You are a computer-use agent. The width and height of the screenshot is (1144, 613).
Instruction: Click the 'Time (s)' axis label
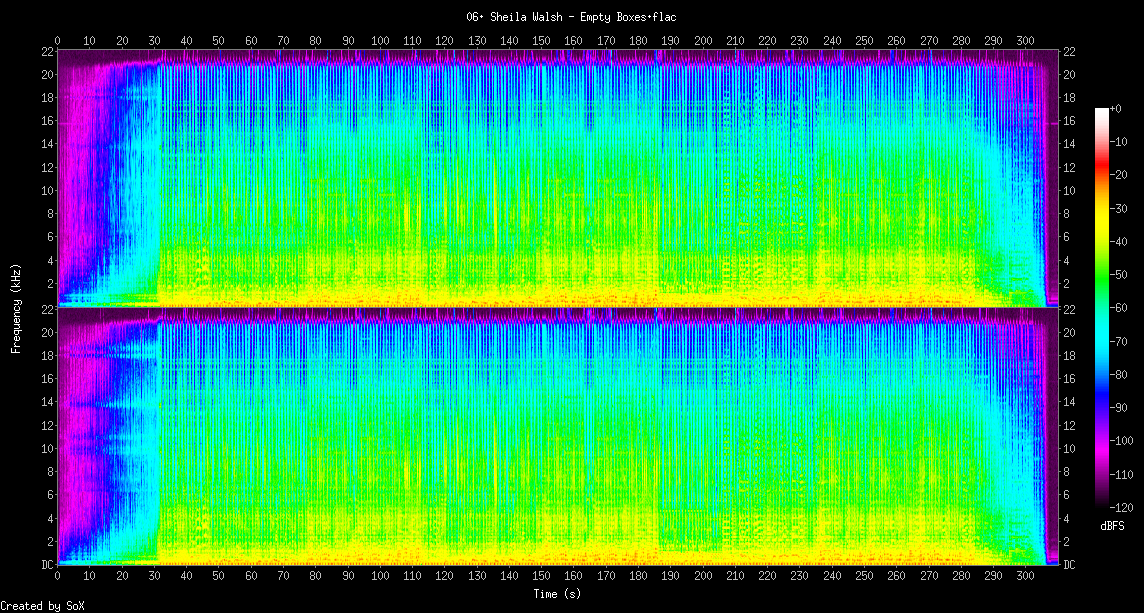(558, 594)
